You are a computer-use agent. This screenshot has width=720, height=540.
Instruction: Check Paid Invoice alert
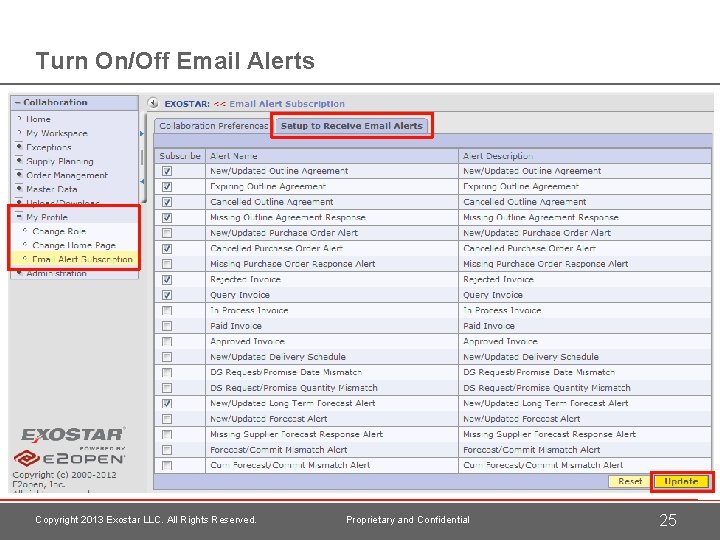[167, 326]
